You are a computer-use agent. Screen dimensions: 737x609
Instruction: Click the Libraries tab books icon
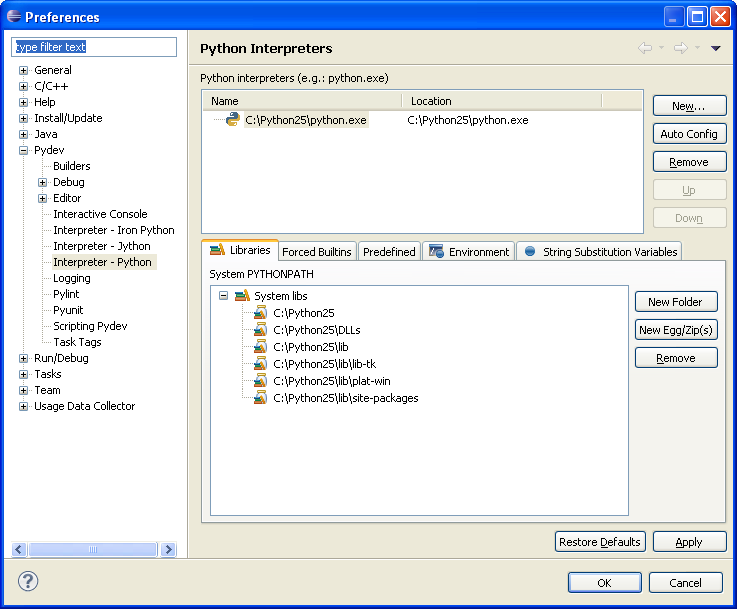click(217, 250)
